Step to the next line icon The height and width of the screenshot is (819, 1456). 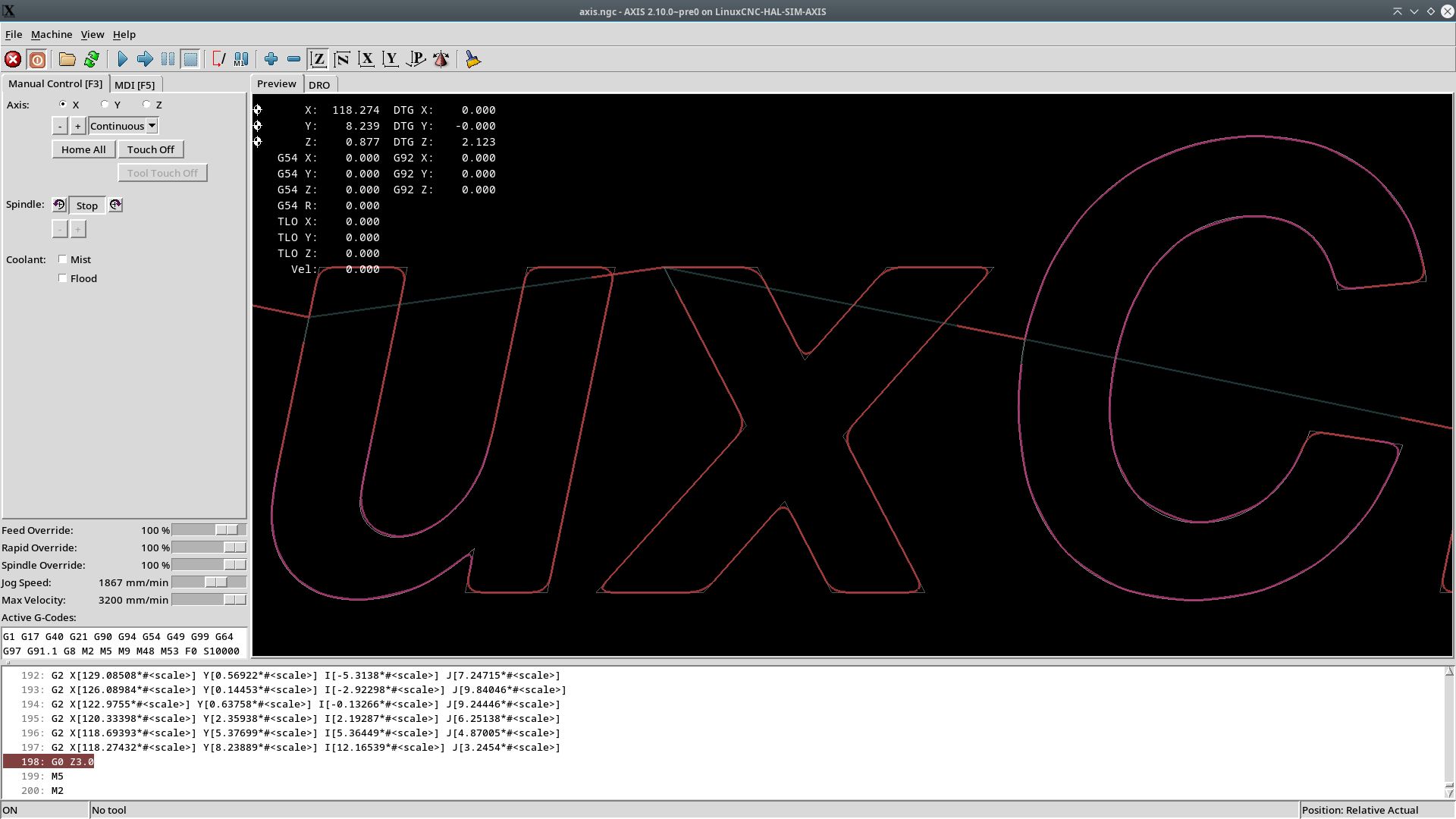(145, 59)
